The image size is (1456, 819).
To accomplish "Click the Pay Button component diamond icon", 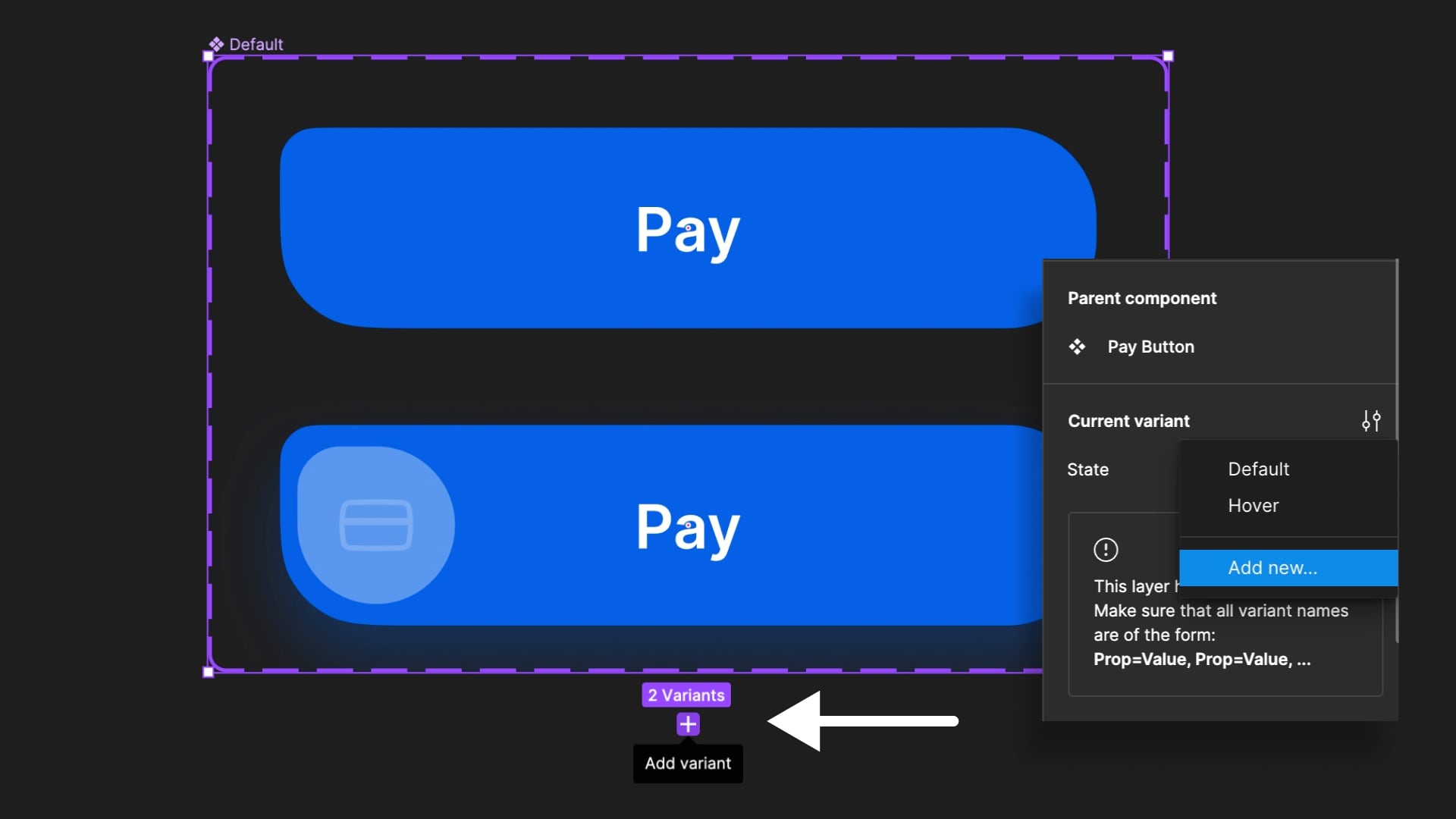I will point(1077,347).
